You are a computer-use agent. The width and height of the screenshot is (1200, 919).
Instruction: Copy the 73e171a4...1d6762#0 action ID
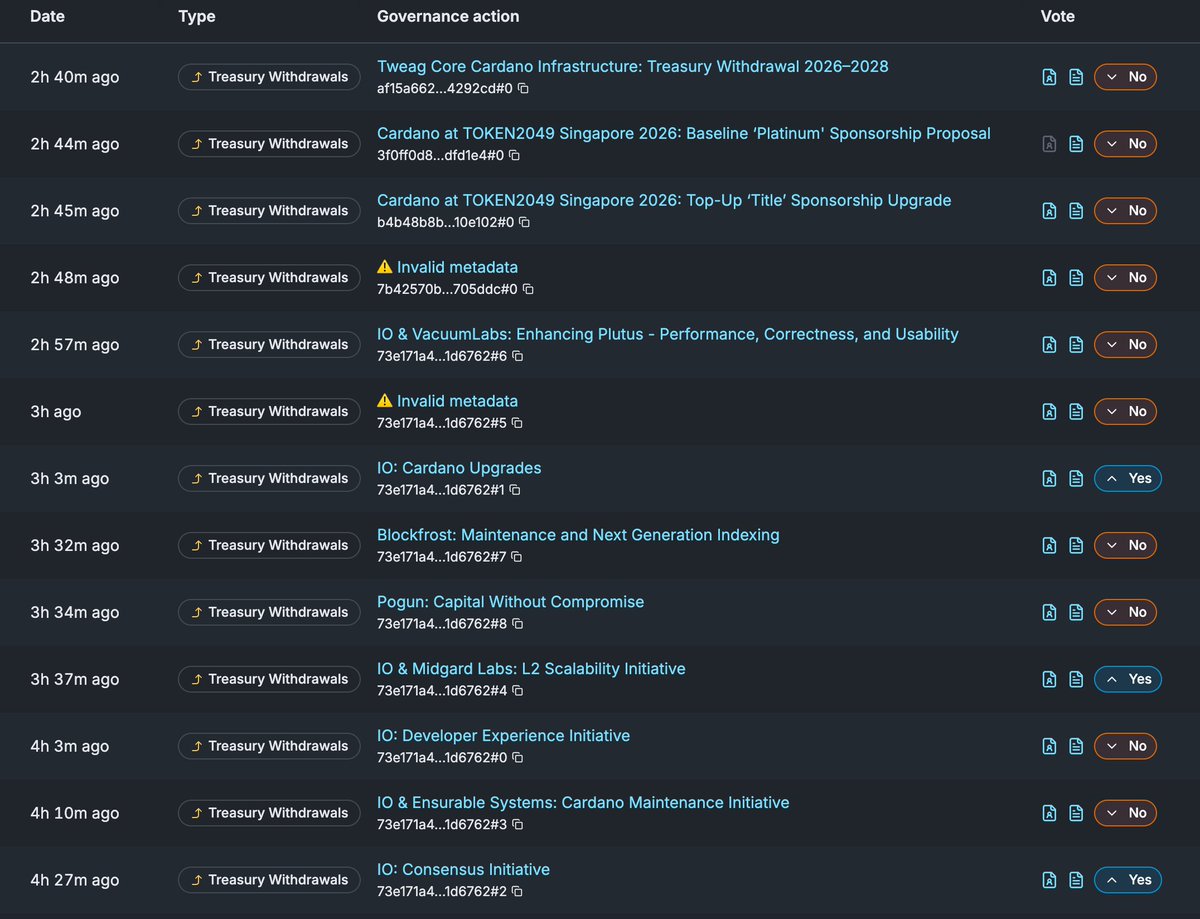coord(518,759)
